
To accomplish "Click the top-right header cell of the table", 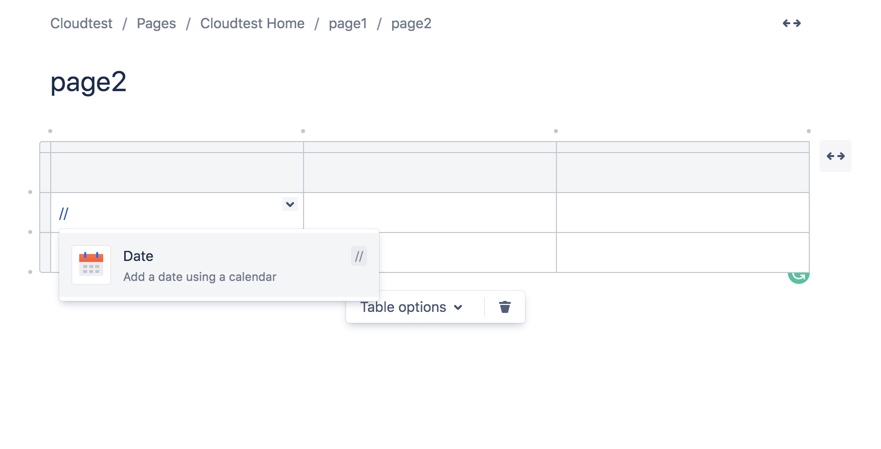I will 682,172.
